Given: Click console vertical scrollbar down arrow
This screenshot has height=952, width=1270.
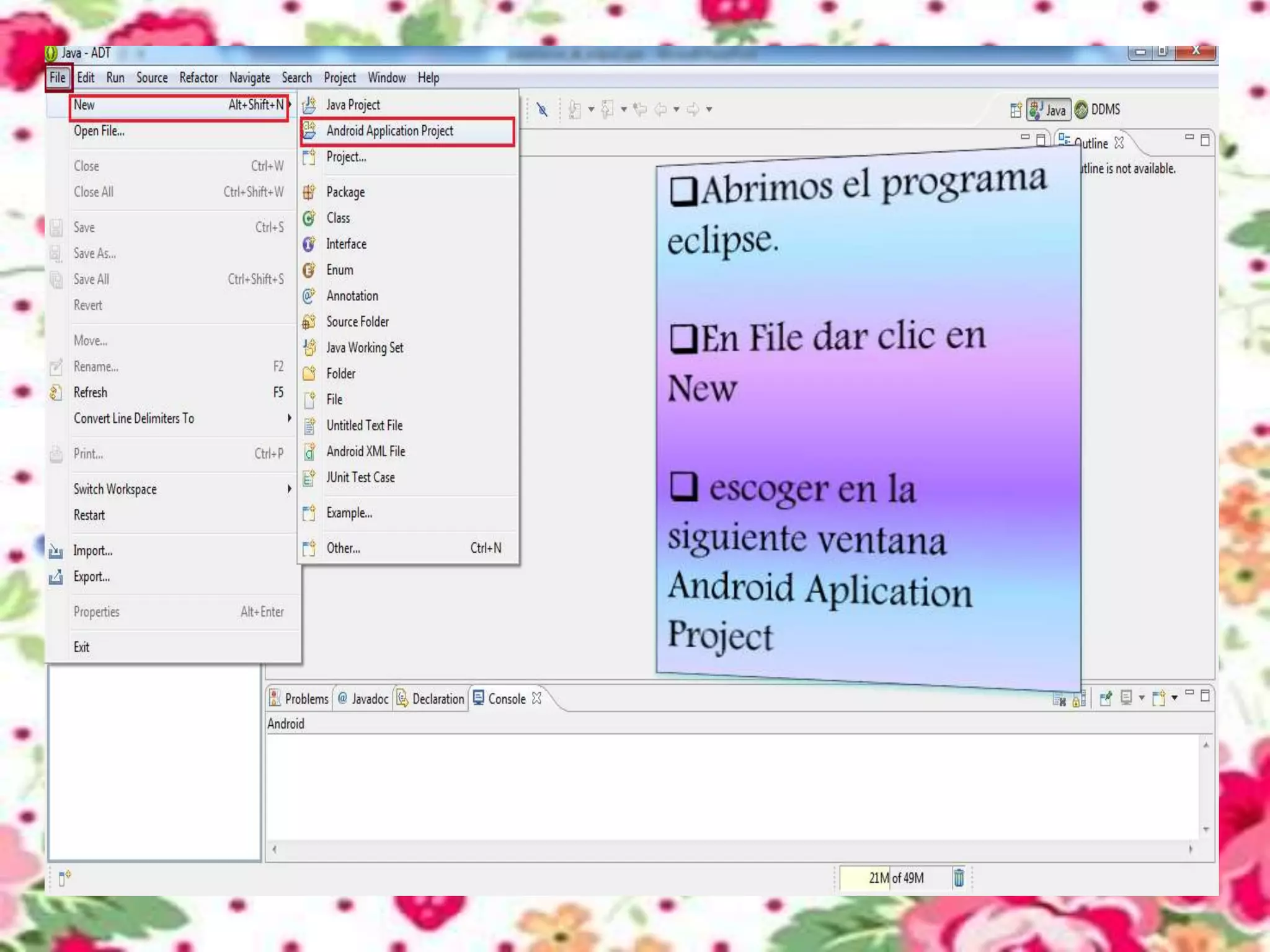Looking at the screenshot, I should point(1206,829).
